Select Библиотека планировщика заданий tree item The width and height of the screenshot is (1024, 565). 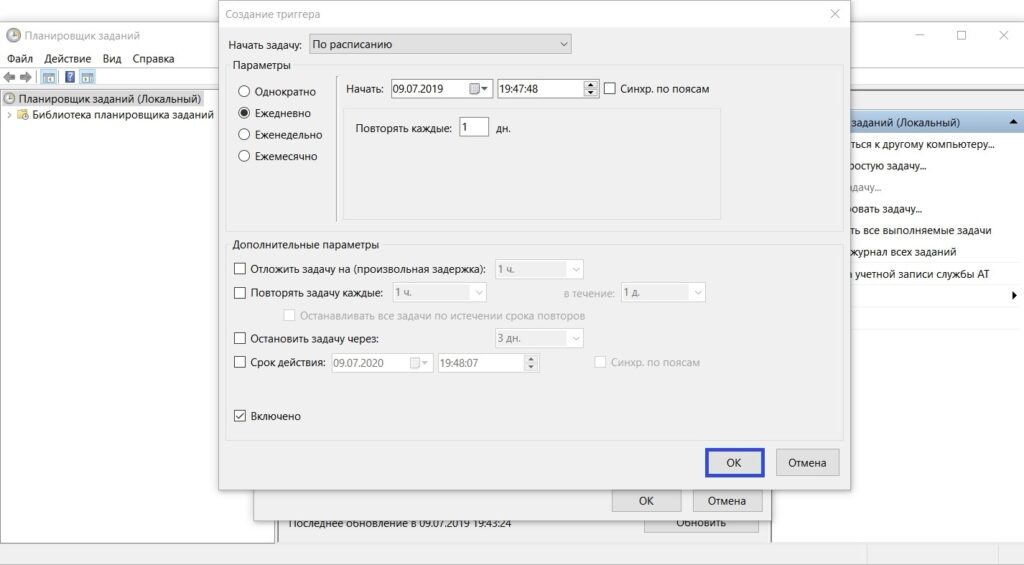click(x=123, y=115)
